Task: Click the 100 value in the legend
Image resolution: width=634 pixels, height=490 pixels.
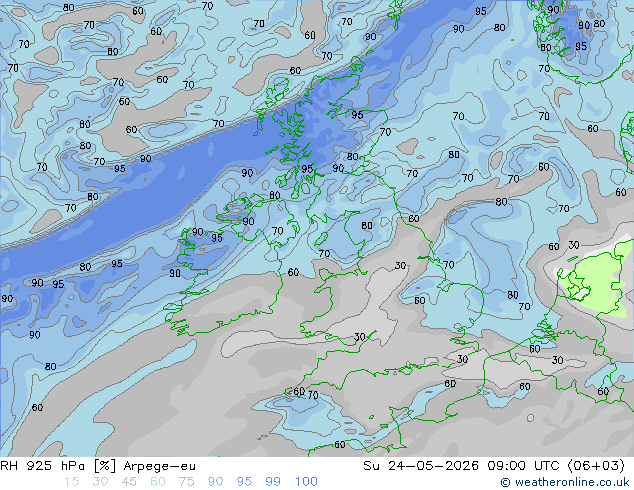Action: 306,482
